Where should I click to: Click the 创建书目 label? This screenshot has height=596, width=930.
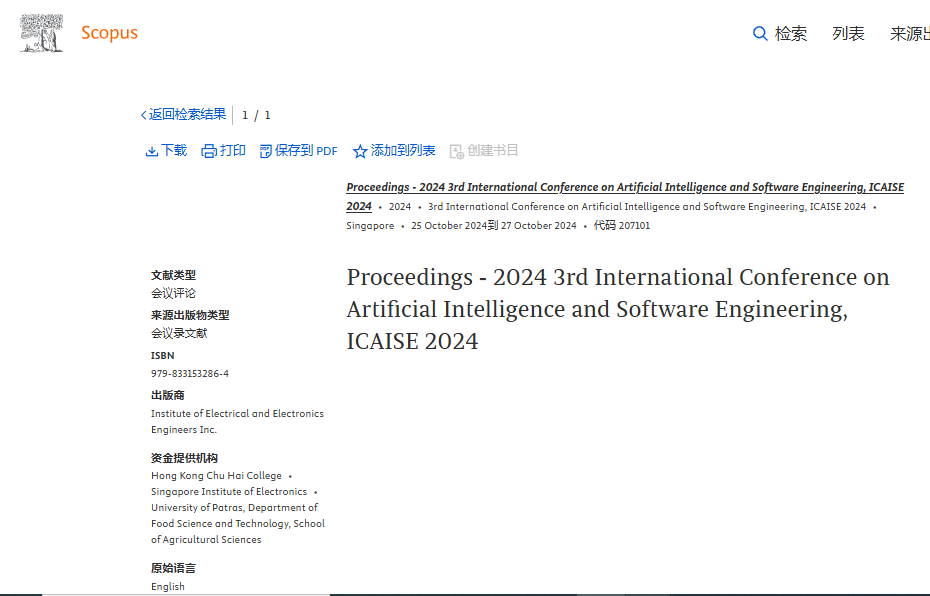pos(492,151)
